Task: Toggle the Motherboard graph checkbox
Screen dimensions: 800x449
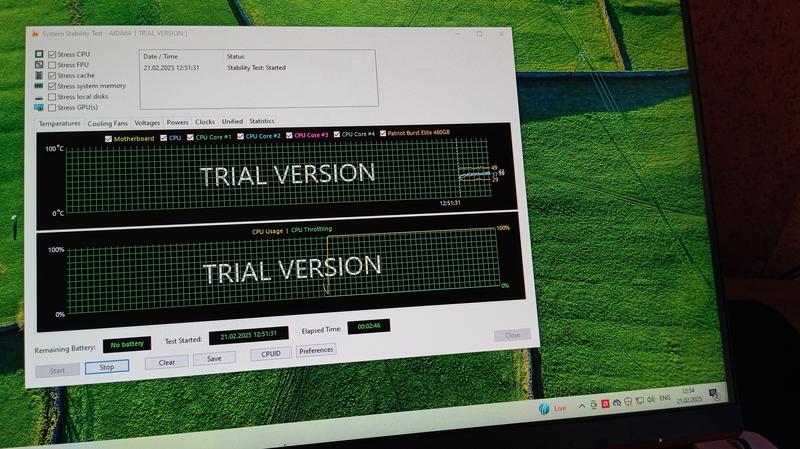Action: pos(108,139)
